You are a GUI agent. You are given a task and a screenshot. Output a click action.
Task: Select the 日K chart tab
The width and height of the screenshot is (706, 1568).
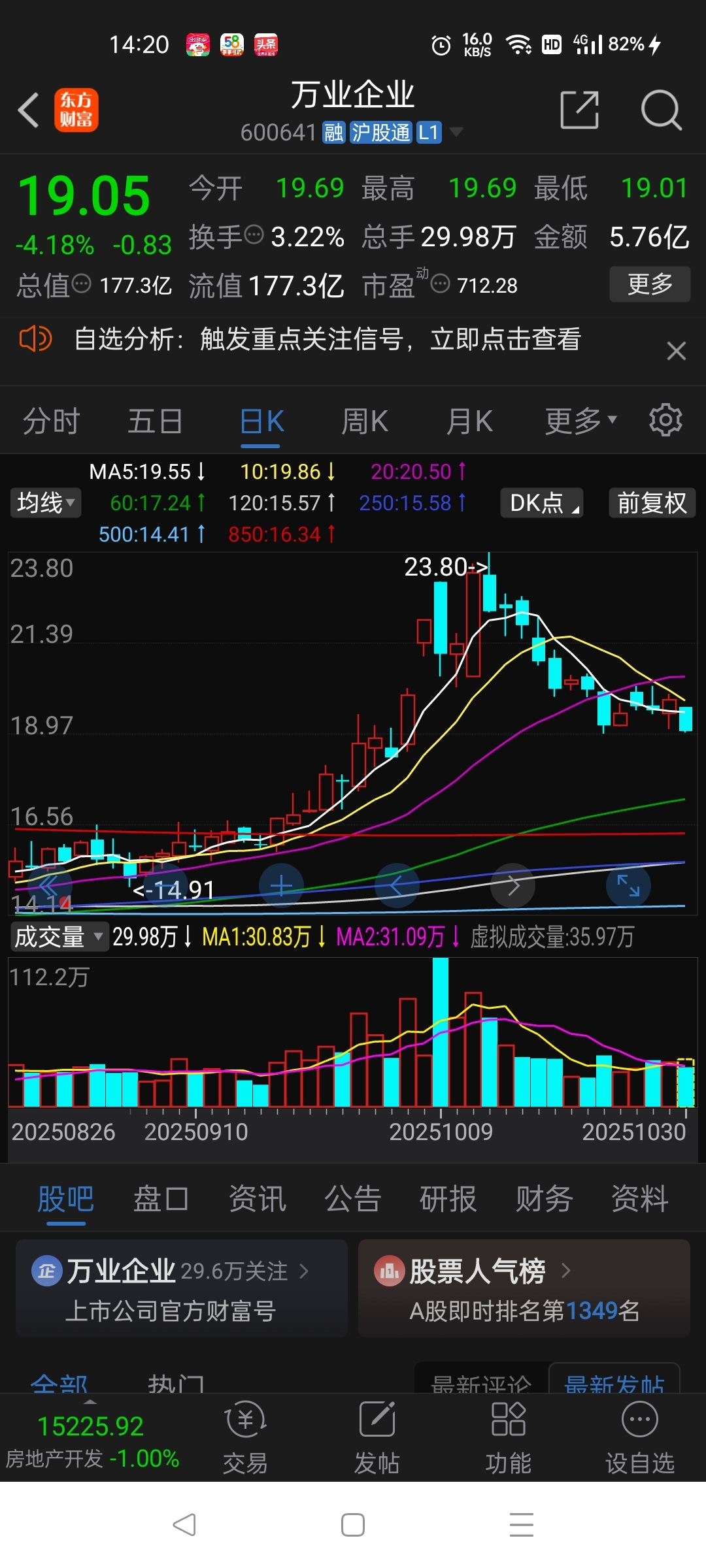(x=261, y=421)
